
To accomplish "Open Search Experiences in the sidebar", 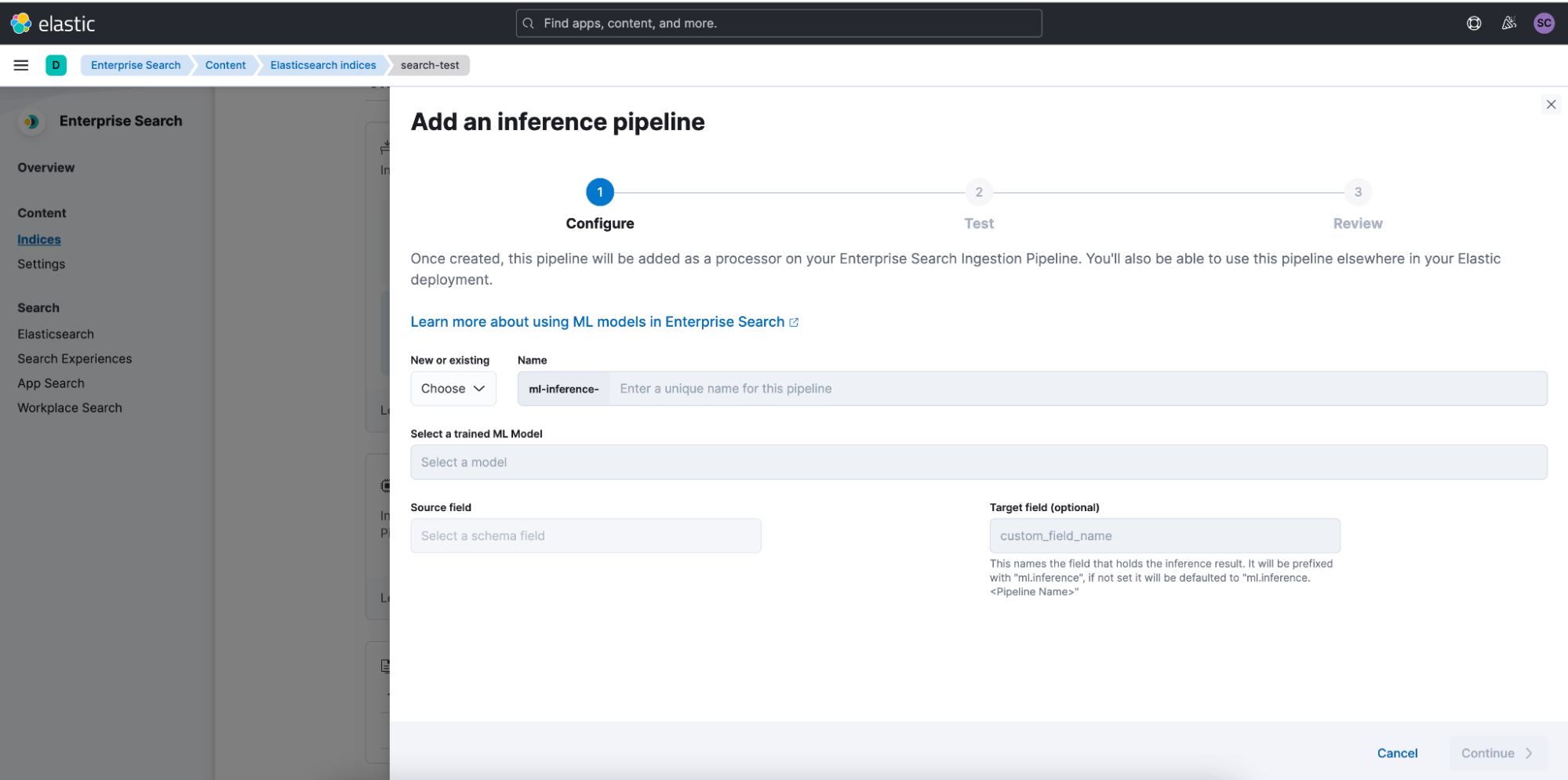I will tap(75, 359).
